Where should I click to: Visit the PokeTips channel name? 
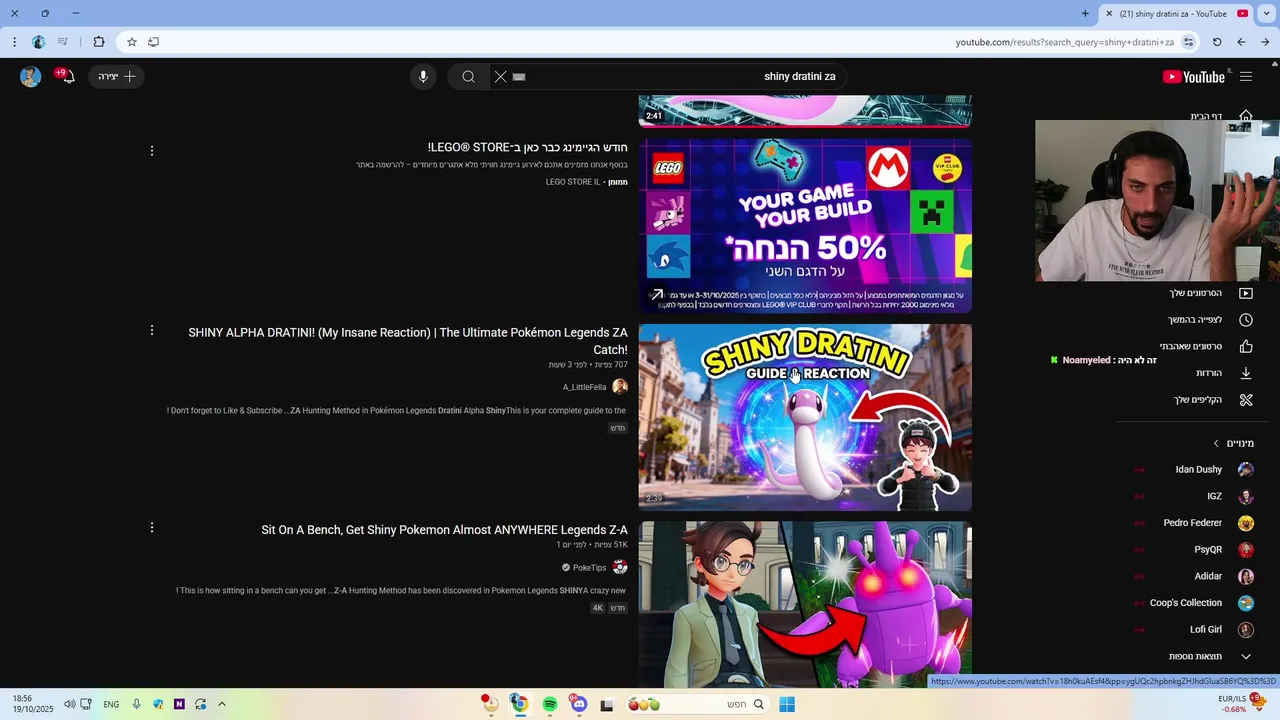(x=589, y=568)
